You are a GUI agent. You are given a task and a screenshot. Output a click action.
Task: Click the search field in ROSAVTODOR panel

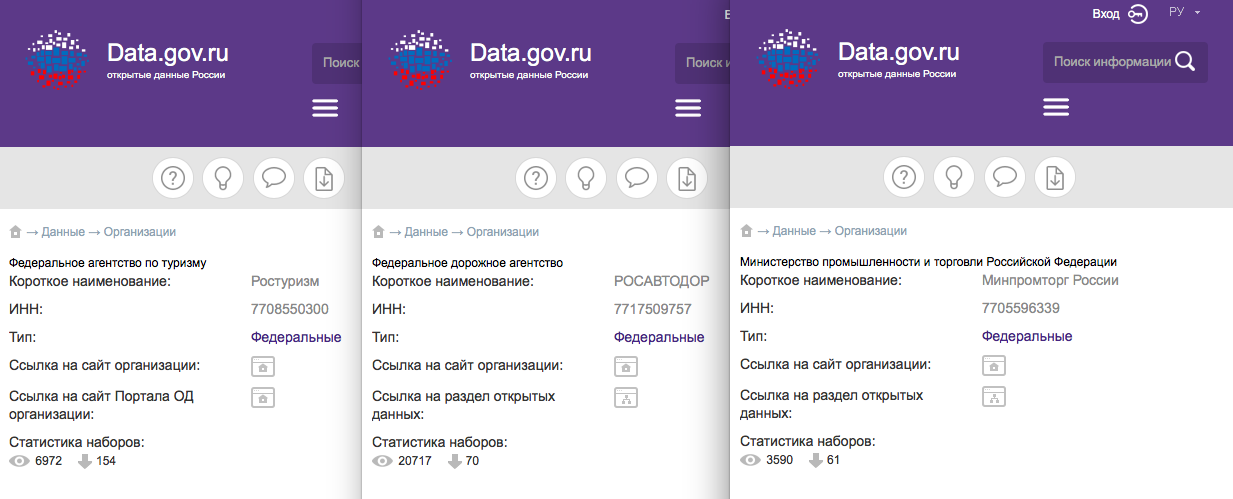(x=703, y=62)
